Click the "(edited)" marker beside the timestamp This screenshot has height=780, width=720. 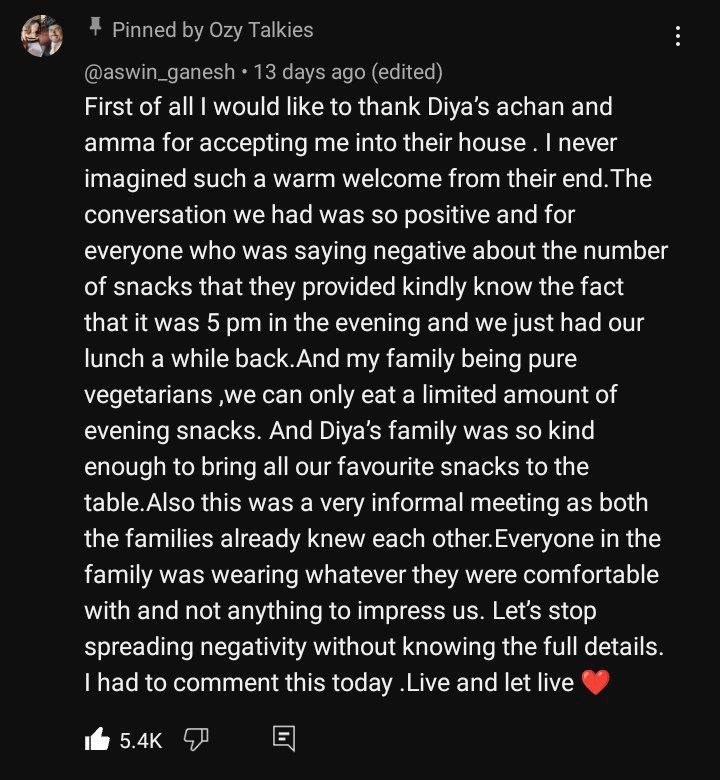coord(406,72)
